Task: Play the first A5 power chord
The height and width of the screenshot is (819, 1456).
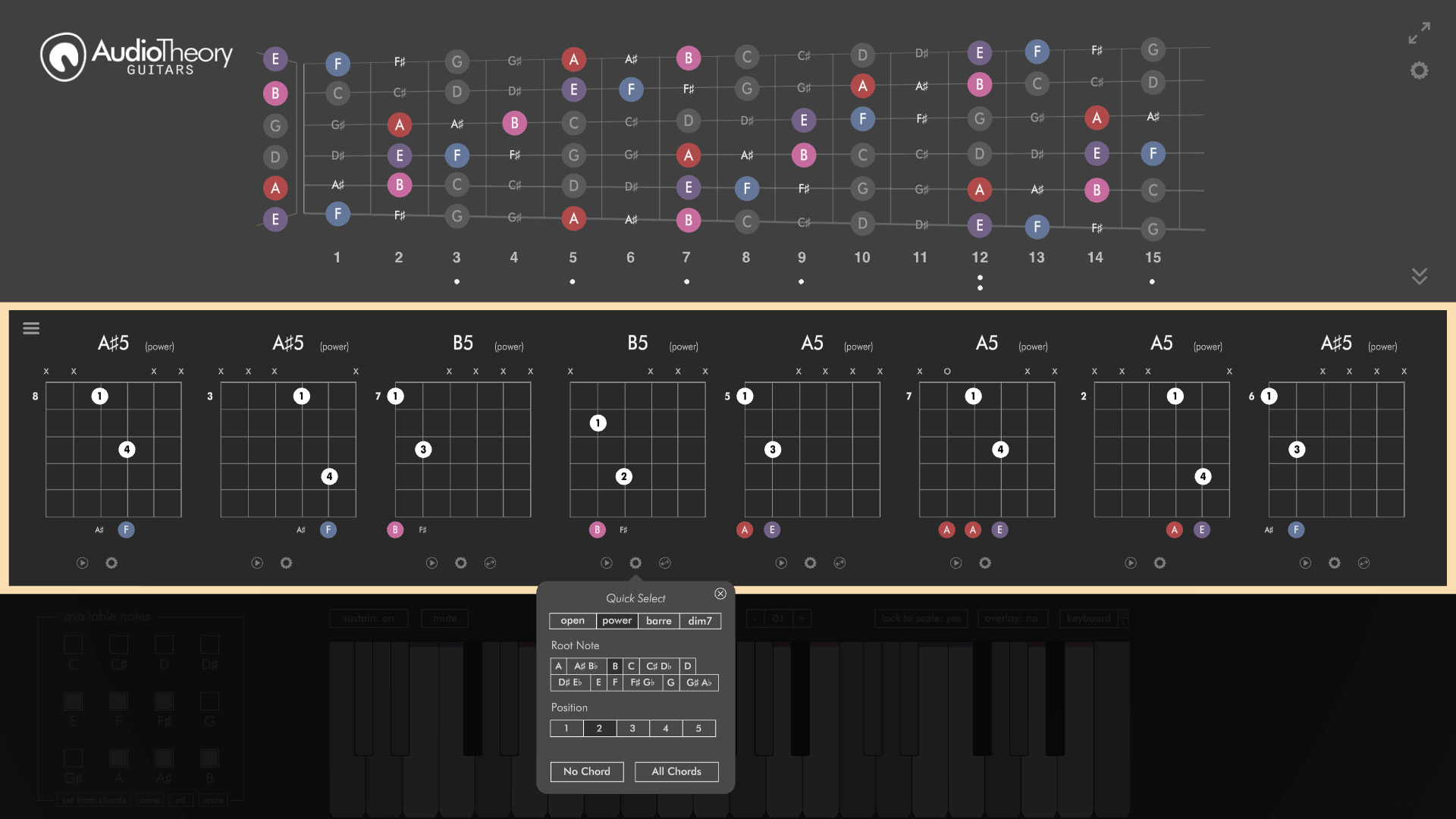Action: pos(781,563)
